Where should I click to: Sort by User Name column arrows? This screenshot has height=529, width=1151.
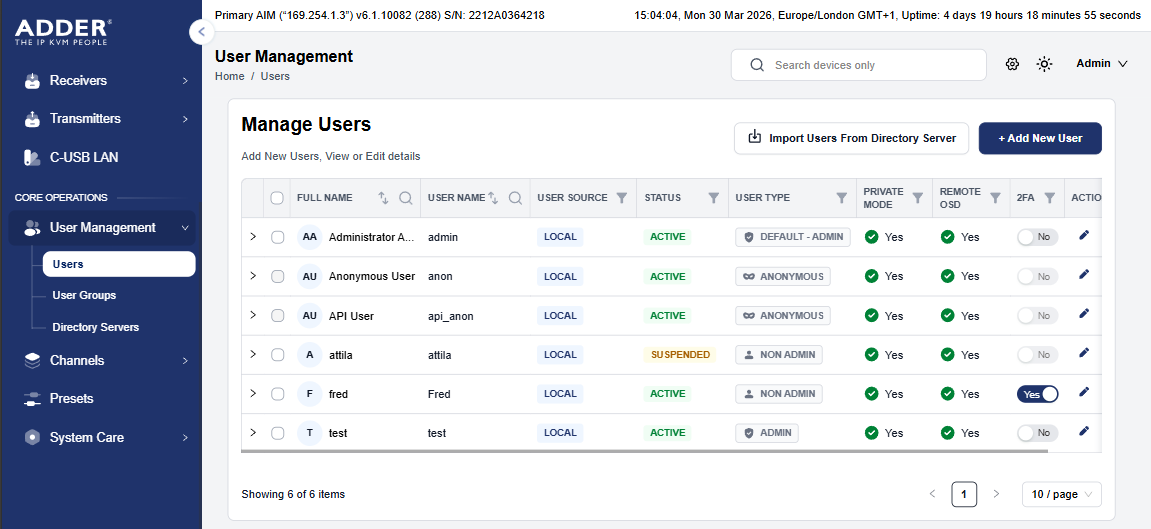coord(493,197)
